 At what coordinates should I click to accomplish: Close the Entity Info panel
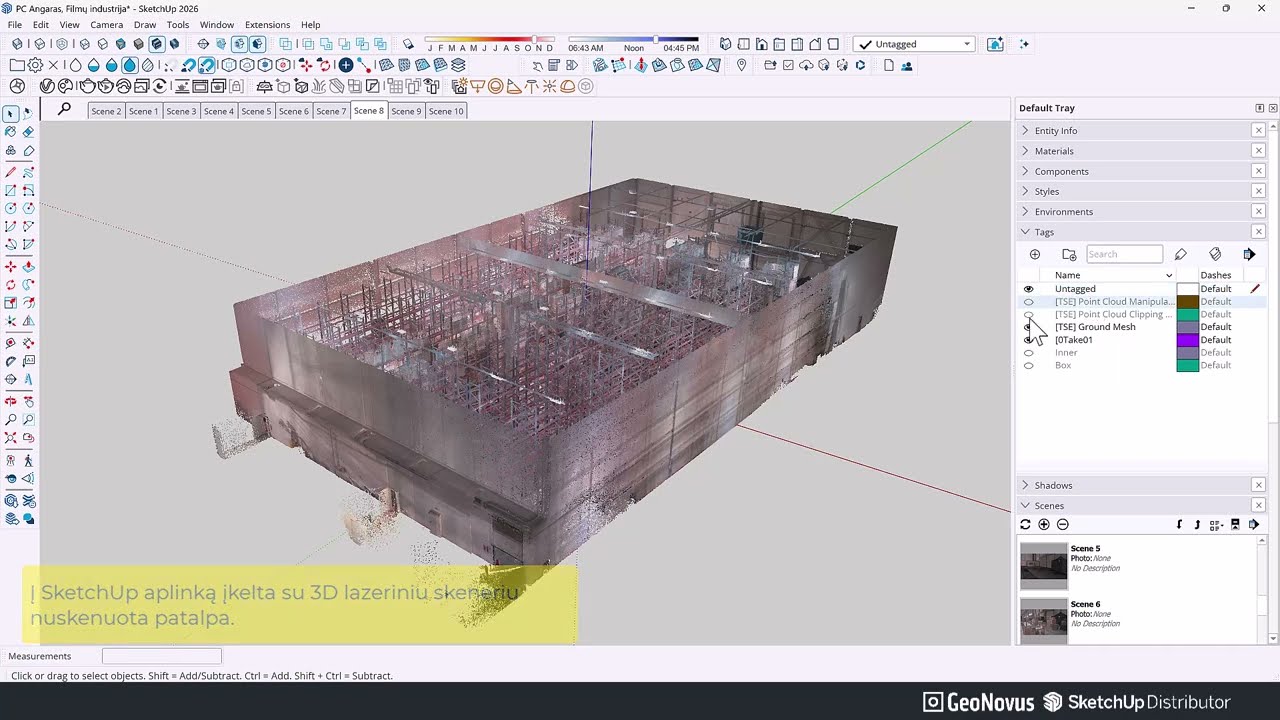1259,131
